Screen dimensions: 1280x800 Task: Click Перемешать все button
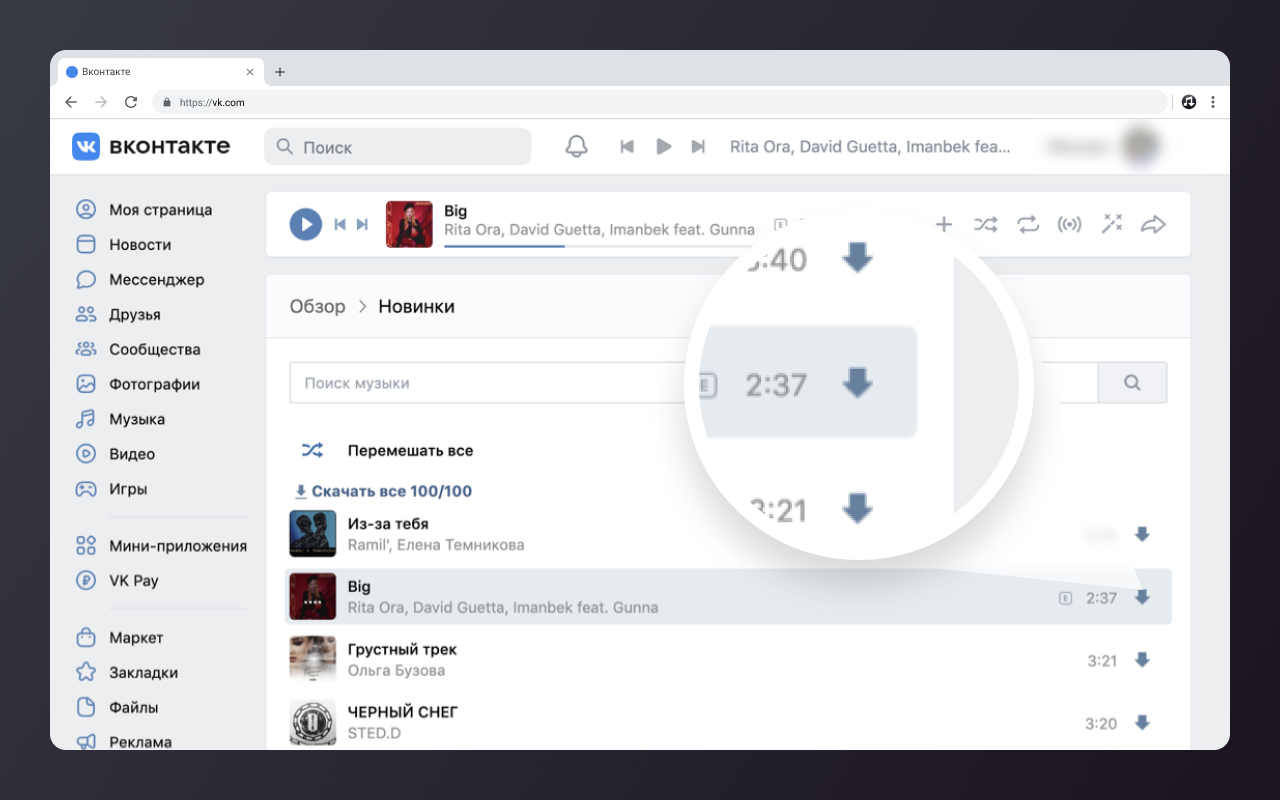(x=409, y=451)
